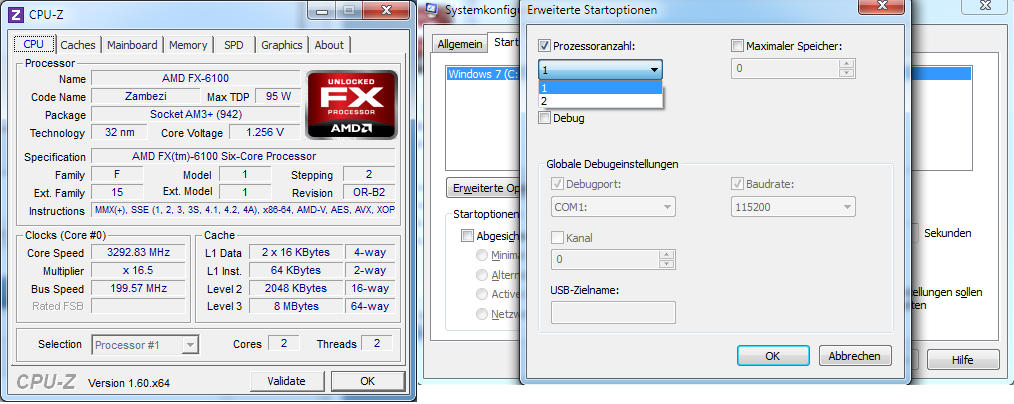Viewport: 1014px width, 404px height.
Task: Select the Alternative shell radio option
Action: click(x=482, y=275)
